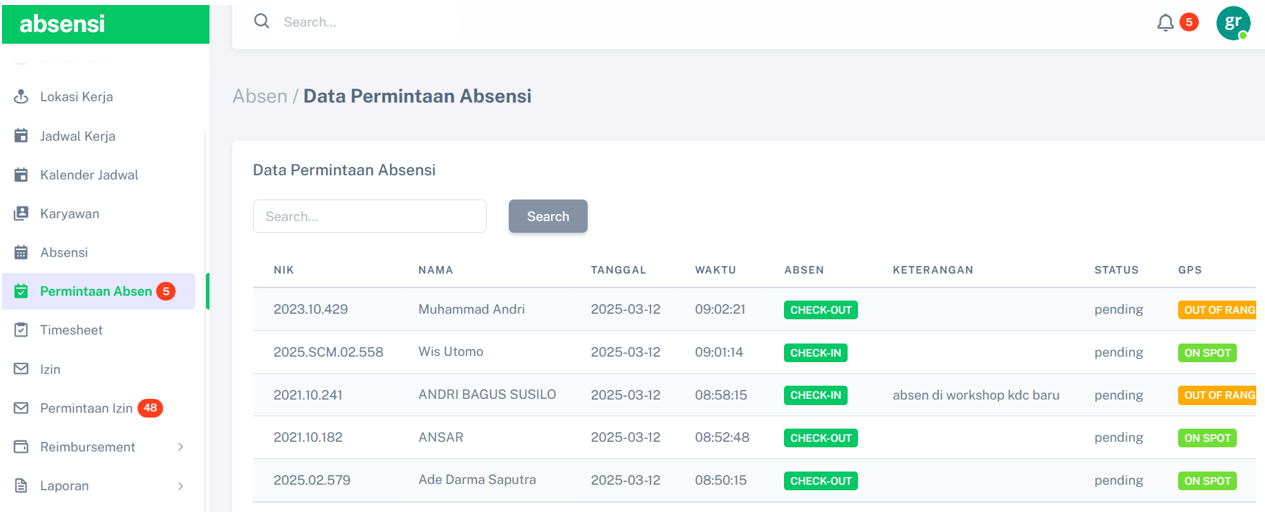Expand the Reimbursement submenu chevron
This screenshot has width=1265, height=512.
(x=181, y=447)
